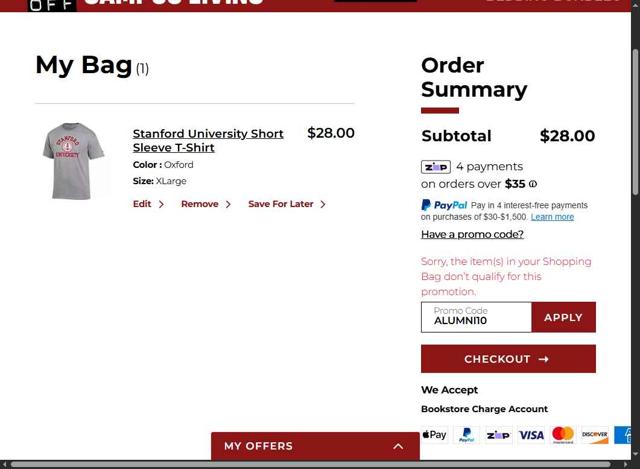Open PayPal Learn more link
This screenshot has height=469, width=640.
point(552,217)
